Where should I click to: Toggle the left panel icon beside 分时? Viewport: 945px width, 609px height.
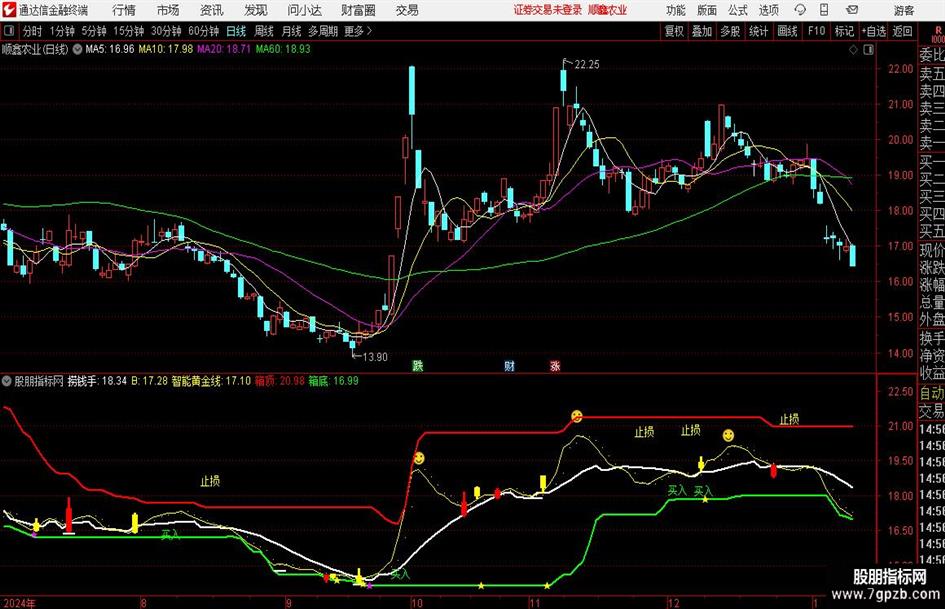coord(9,31)
